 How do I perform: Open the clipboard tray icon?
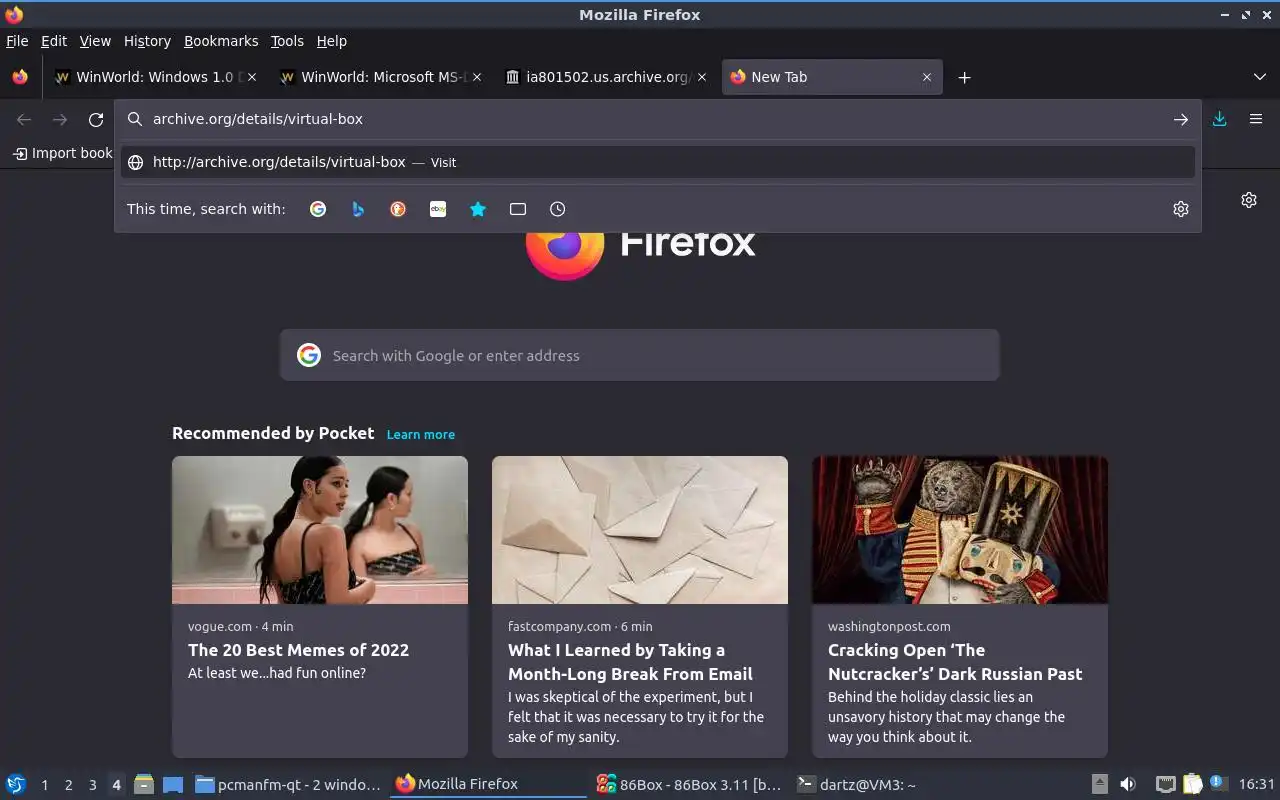[1192, 784]
